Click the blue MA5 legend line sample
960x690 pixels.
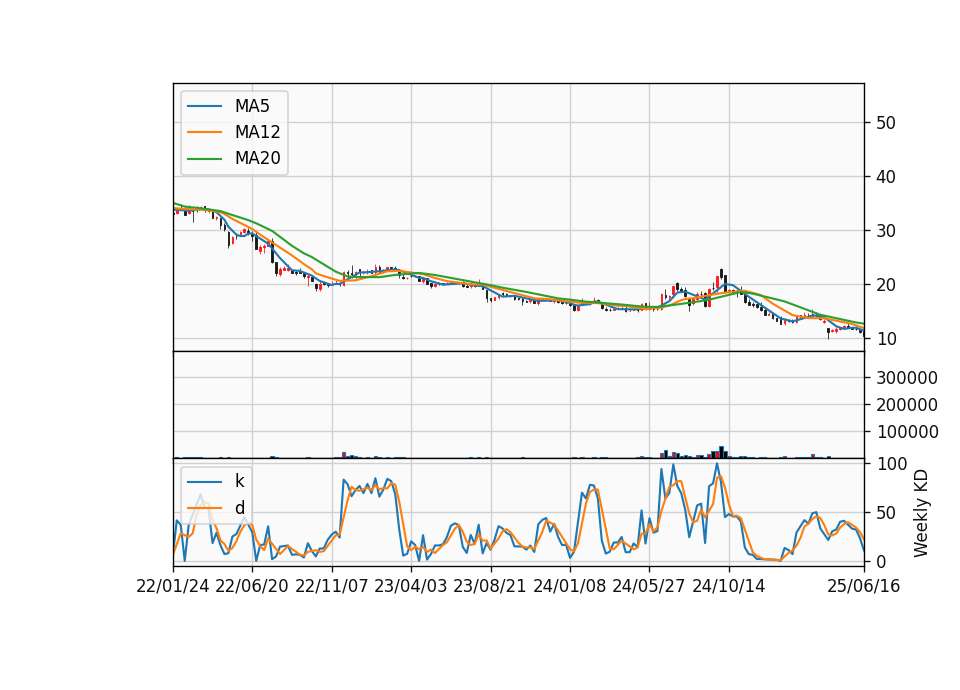204,107
